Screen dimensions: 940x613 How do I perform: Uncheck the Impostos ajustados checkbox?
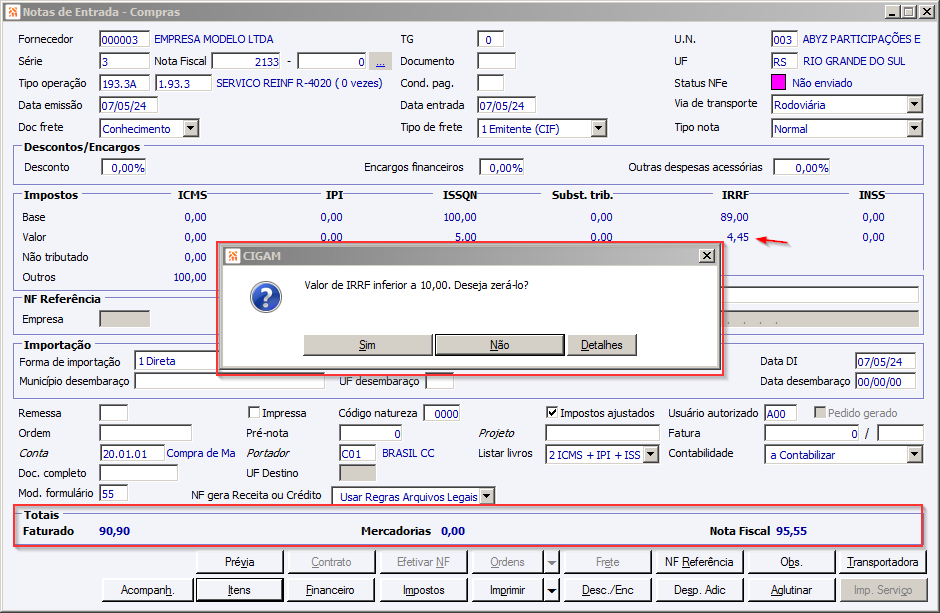click(x=552, y=412)
